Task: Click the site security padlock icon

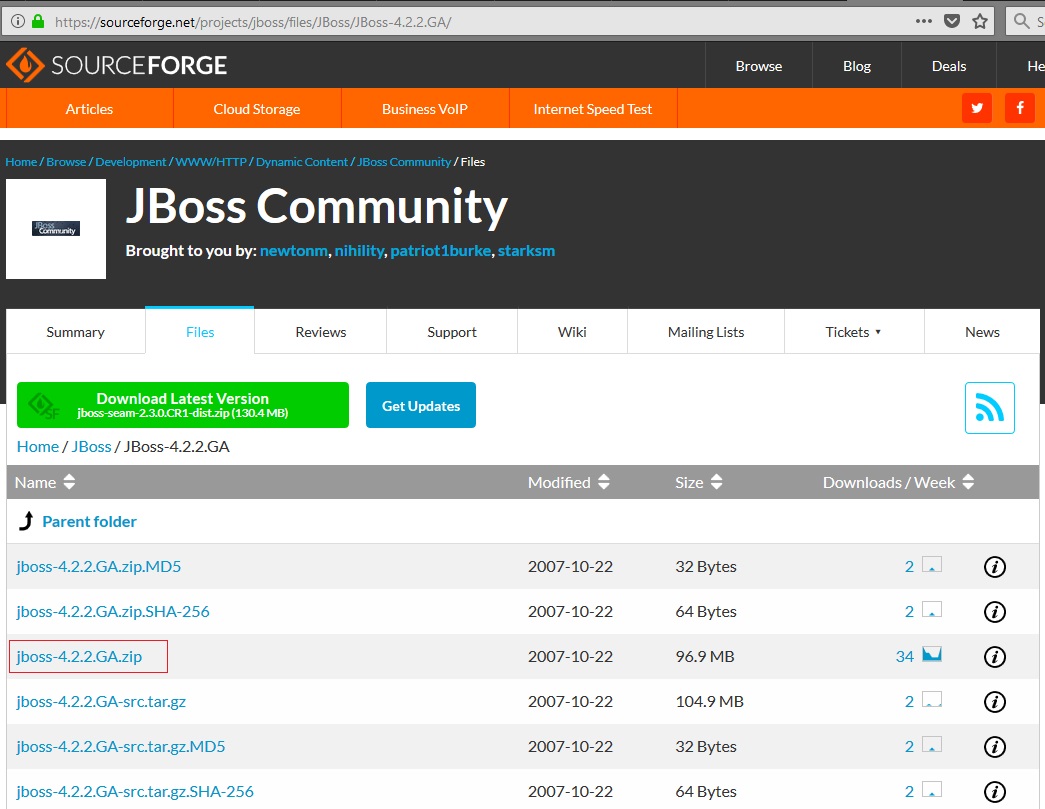Action: 38,21
